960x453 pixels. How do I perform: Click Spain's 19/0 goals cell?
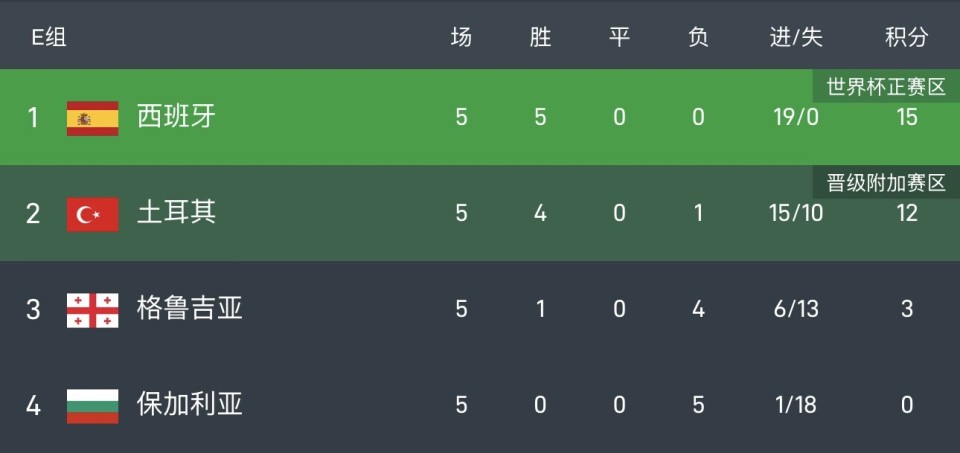(x=796, y=118)
